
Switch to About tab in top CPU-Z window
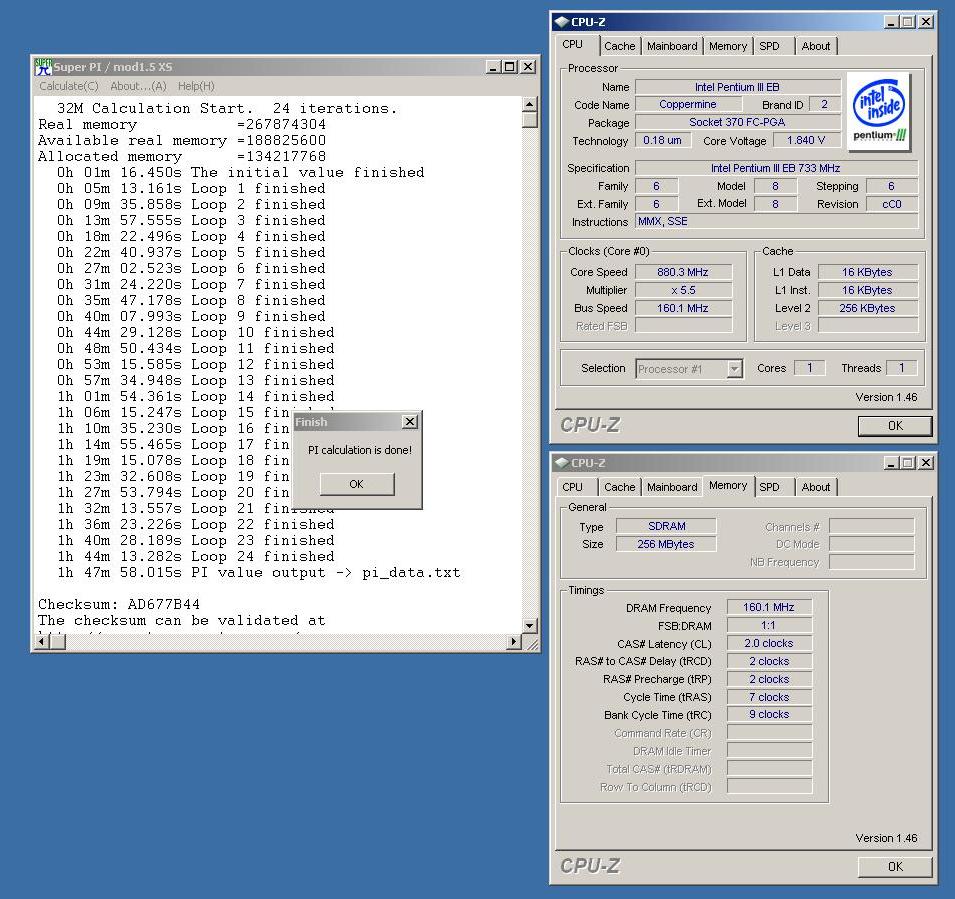point(816,46)
